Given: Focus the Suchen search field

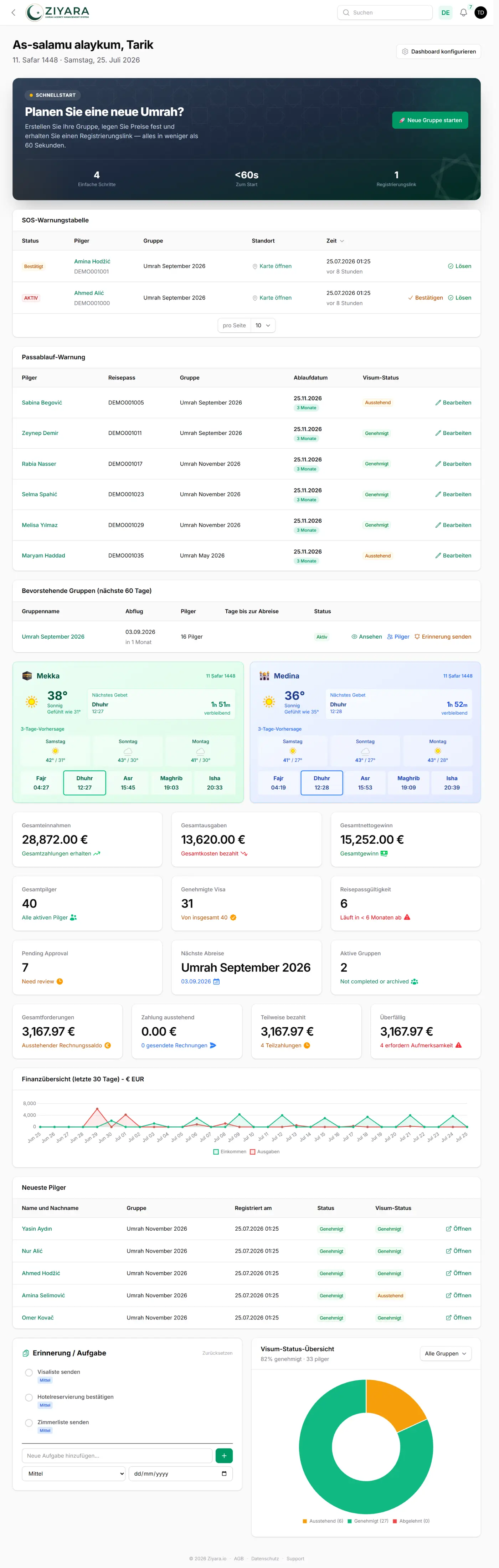Looking at the screenshot, I should pos(385,12).
